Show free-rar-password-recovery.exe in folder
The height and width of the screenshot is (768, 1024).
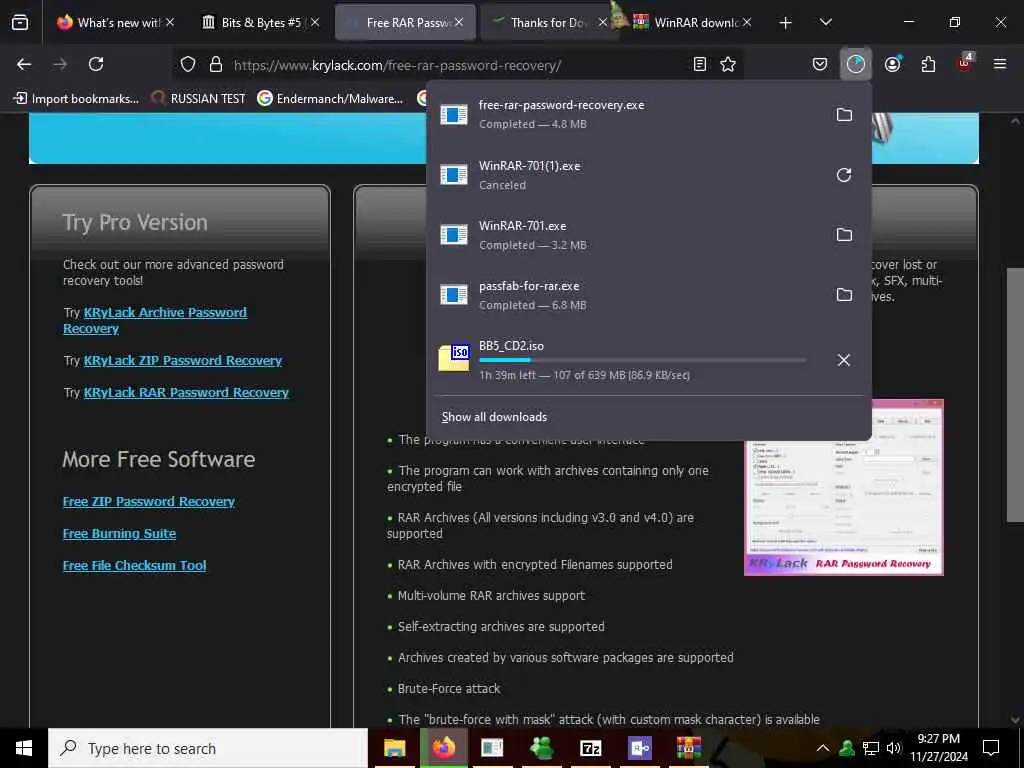pyautogui.click(x=844, y=115)
